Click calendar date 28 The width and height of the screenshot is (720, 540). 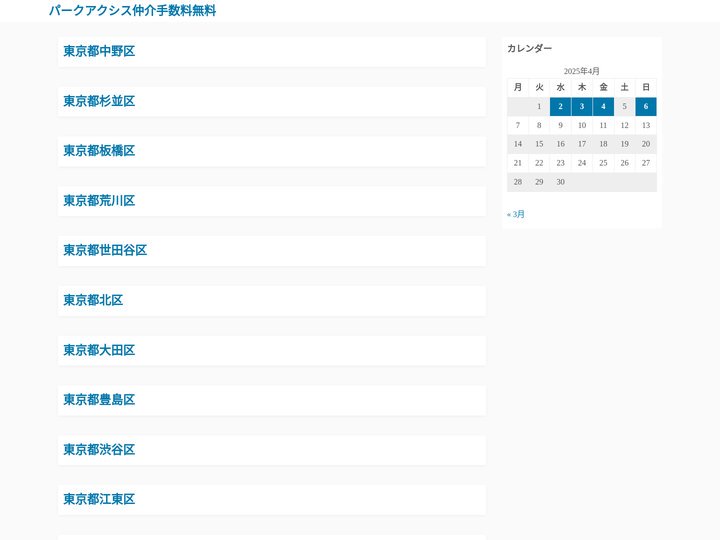tap(518, 182)
